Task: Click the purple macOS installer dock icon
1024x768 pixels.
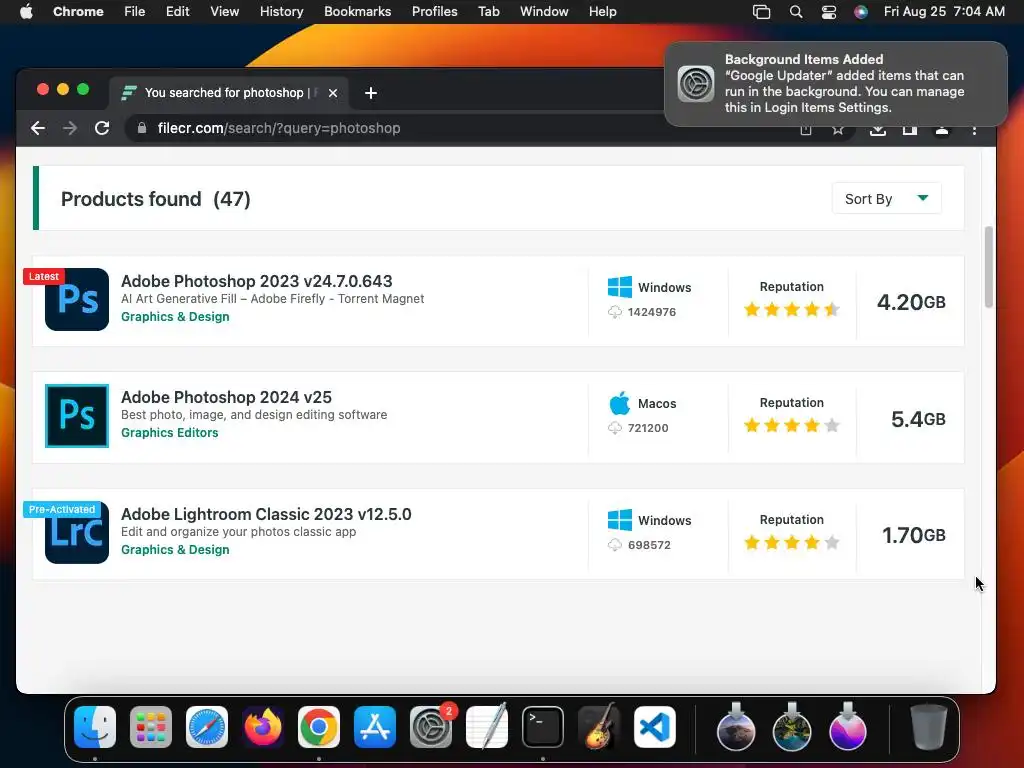Action: pos(848,727)
